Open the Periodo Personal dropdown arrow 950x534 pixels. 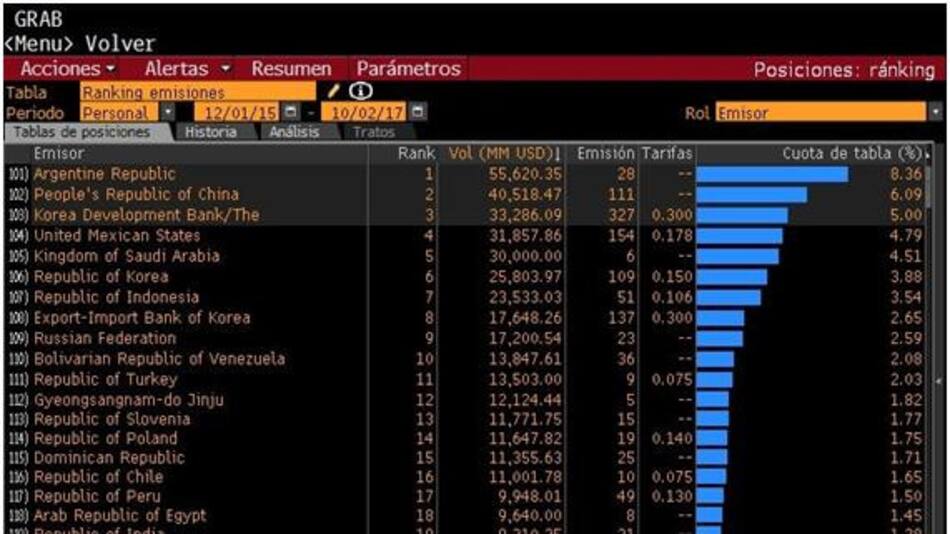point(168,113)
